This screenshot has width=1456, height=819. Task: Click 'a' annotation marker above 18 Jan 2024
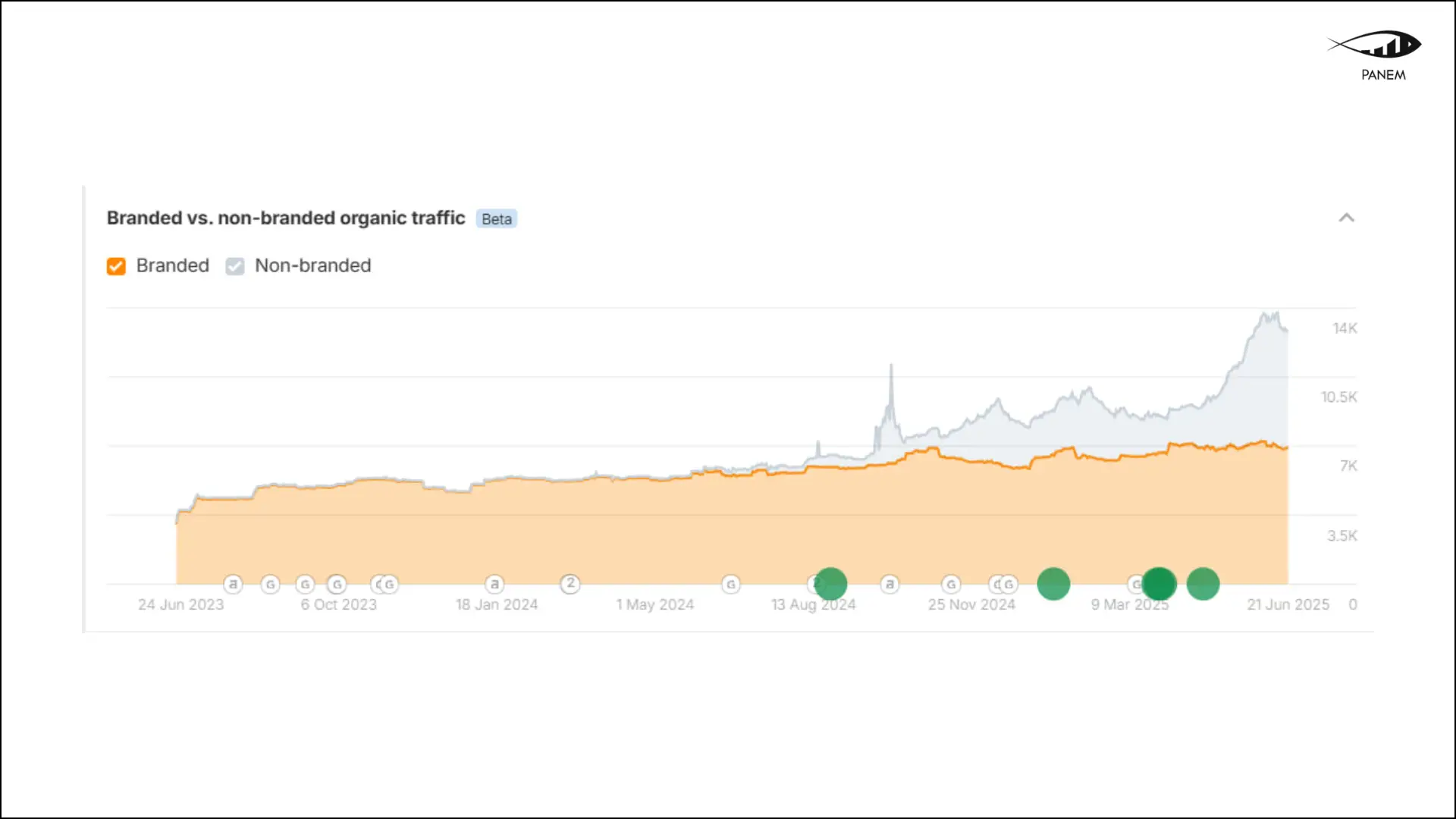494,584
